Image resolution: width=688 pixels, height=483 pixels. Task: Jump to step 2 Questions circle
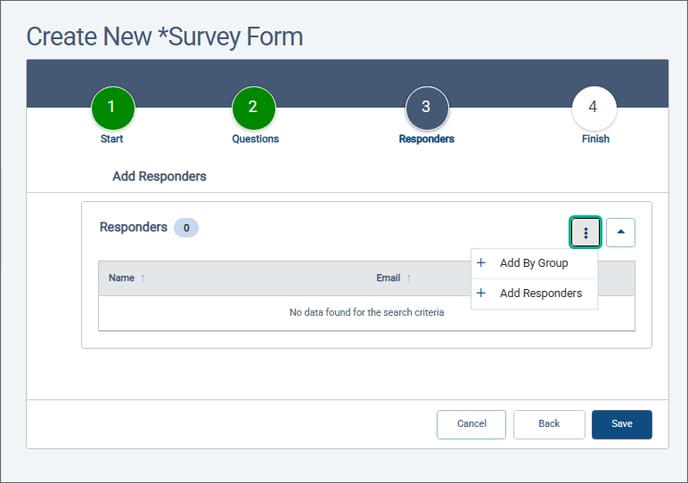point(254,107)
